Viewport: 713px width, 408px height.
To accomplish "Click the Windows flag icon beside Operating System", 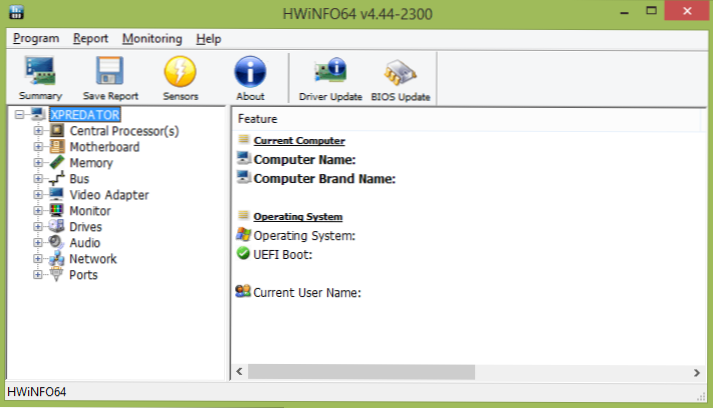I will (x=243, y=235).
